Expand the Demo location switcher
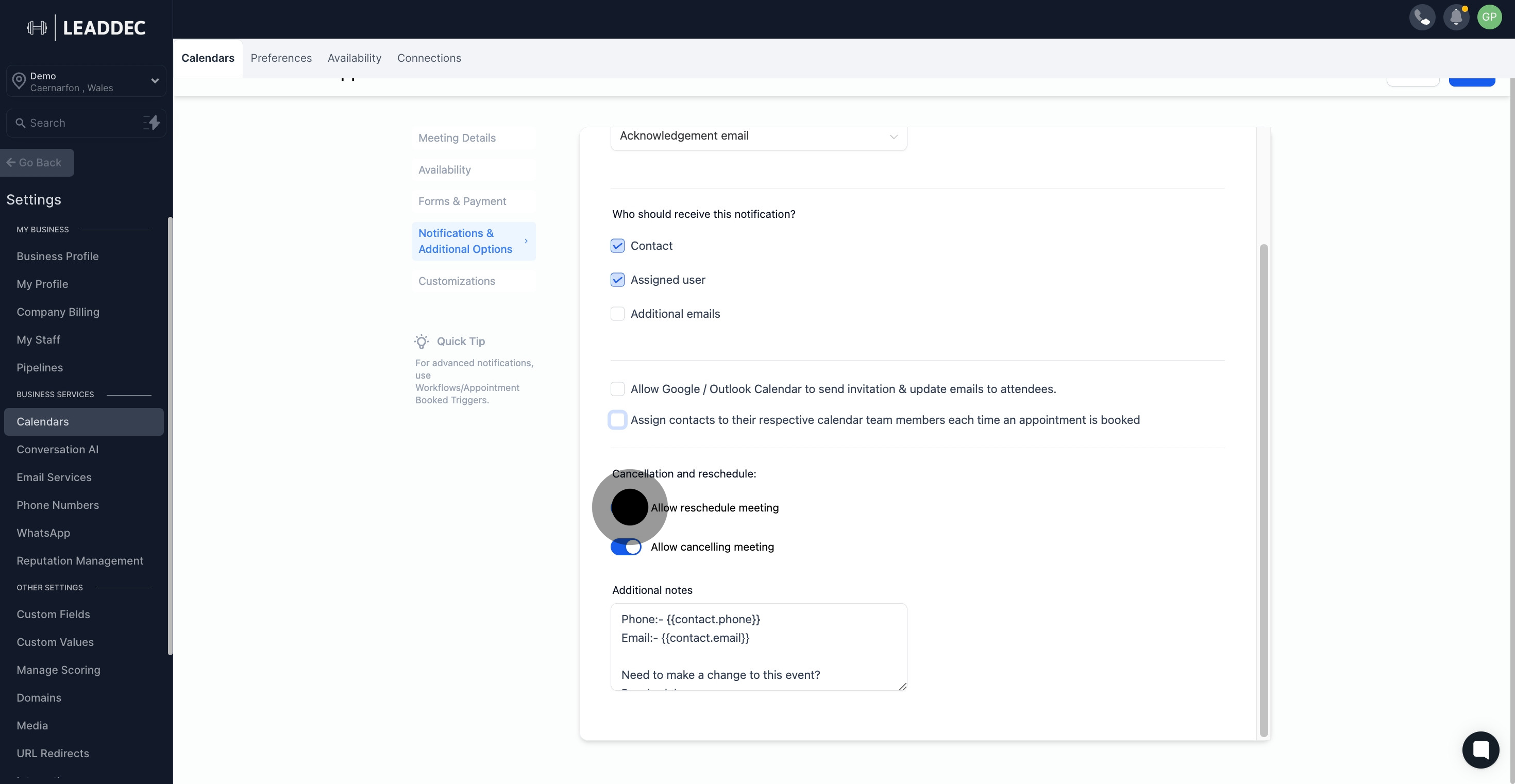The height and width of the screenshot is (784, 1515). point(87,81)
